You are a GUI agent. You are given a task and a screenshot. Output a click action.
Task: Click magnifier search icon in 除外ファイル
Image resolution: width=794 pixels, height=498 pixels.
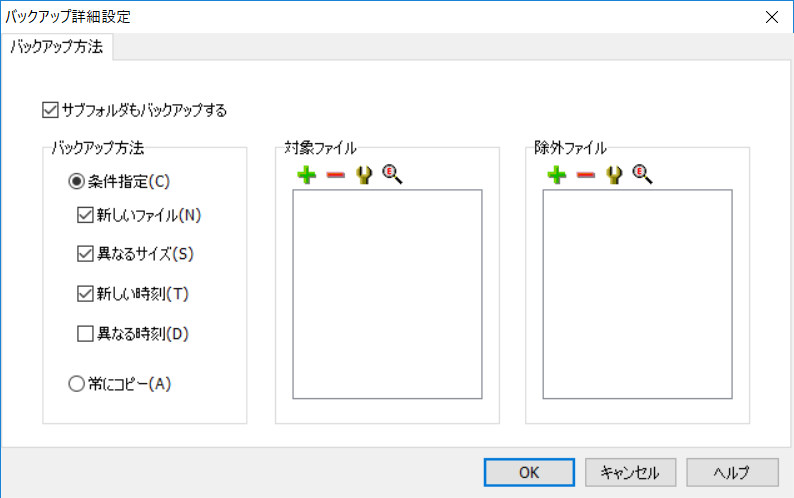643,174
